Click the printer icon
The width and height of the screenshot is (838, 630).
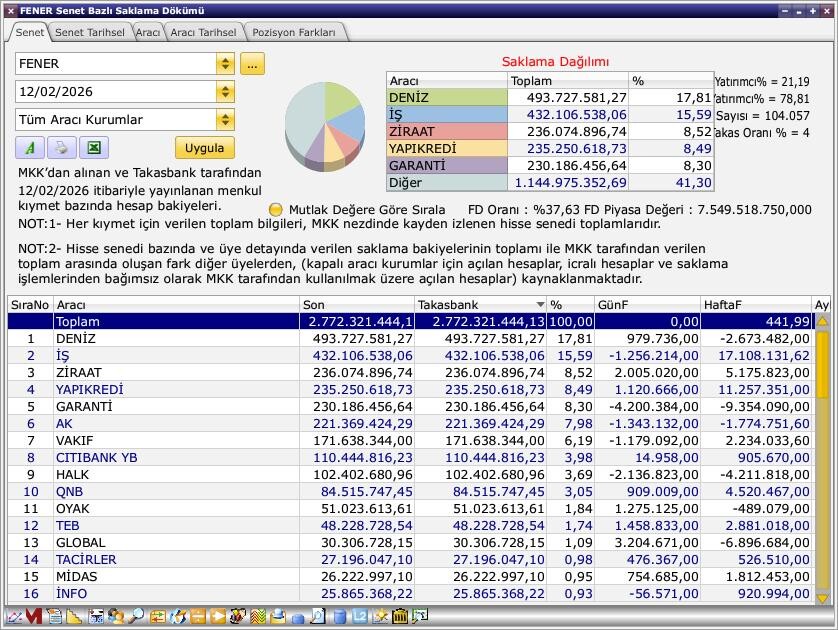click(61, 148)
